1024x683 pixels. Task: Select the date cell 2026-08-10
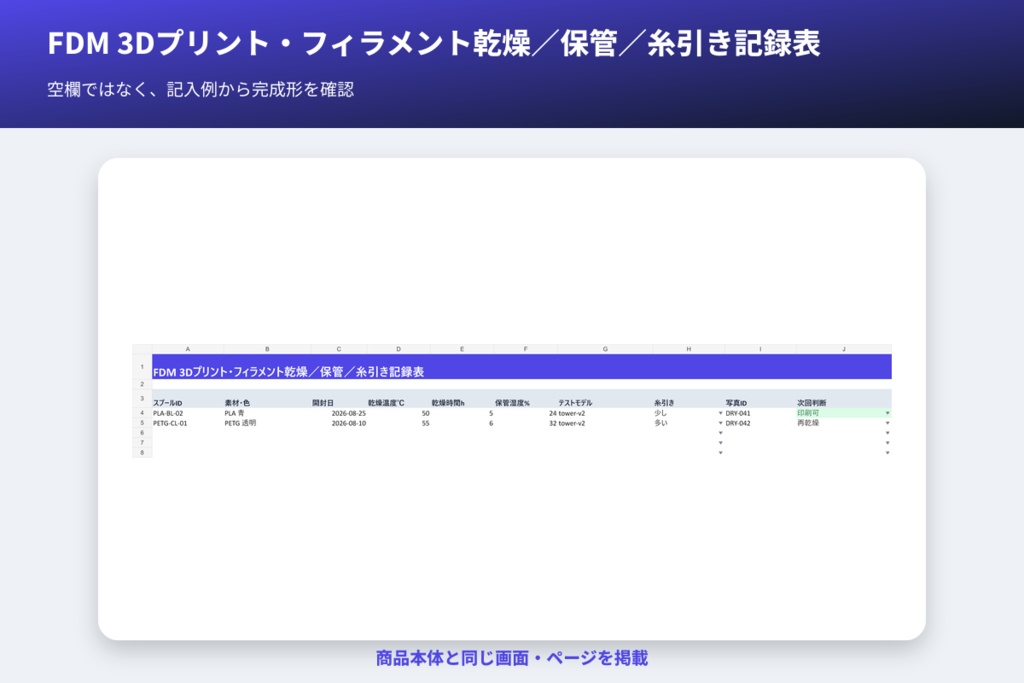339,423
